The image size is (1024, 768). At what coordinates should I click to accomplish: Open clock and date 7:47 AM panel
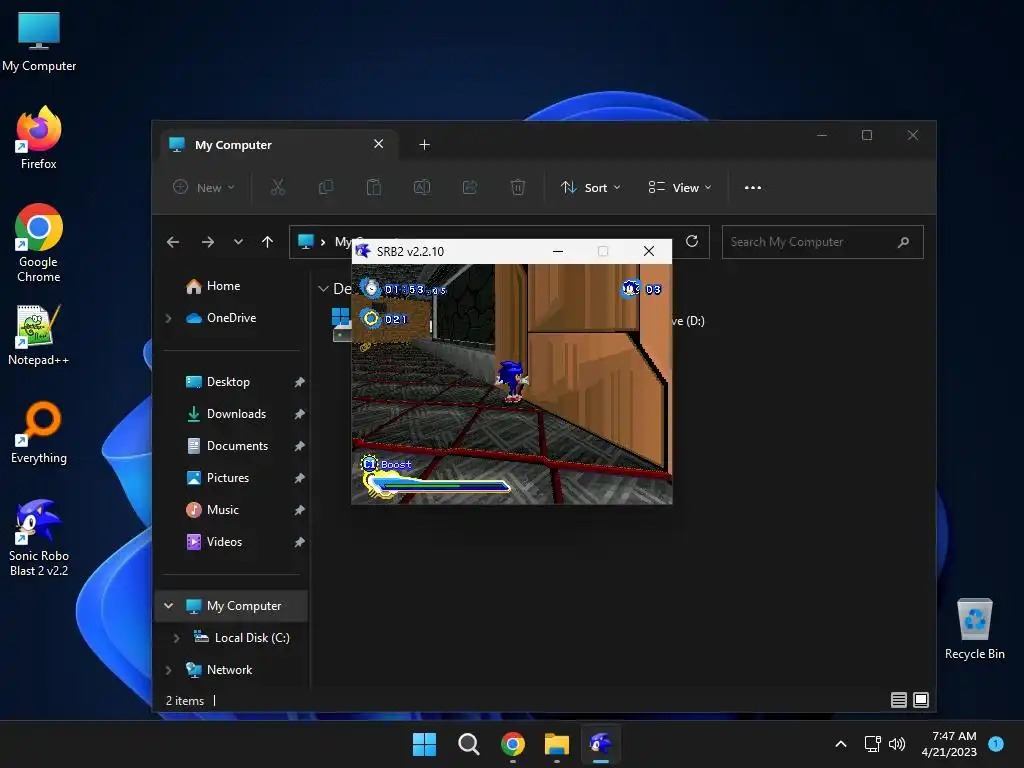coord(949,744)
